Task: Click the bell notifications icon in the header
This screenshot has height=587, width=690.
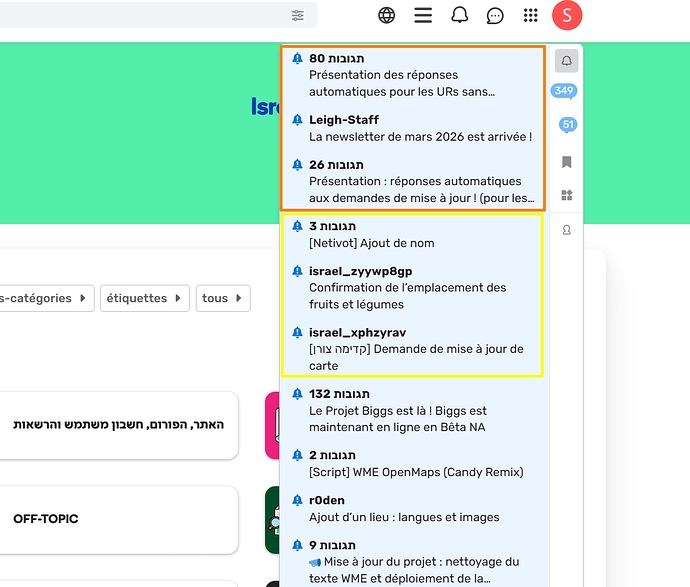Action: (459, 15)
